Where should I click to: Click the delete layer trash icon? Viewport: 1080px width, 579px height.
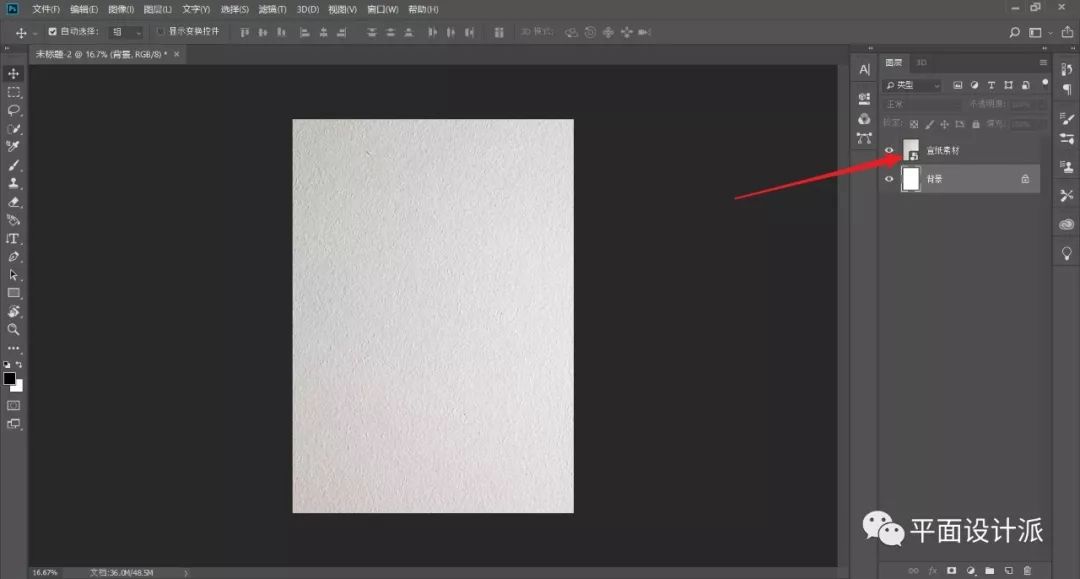1026,570
